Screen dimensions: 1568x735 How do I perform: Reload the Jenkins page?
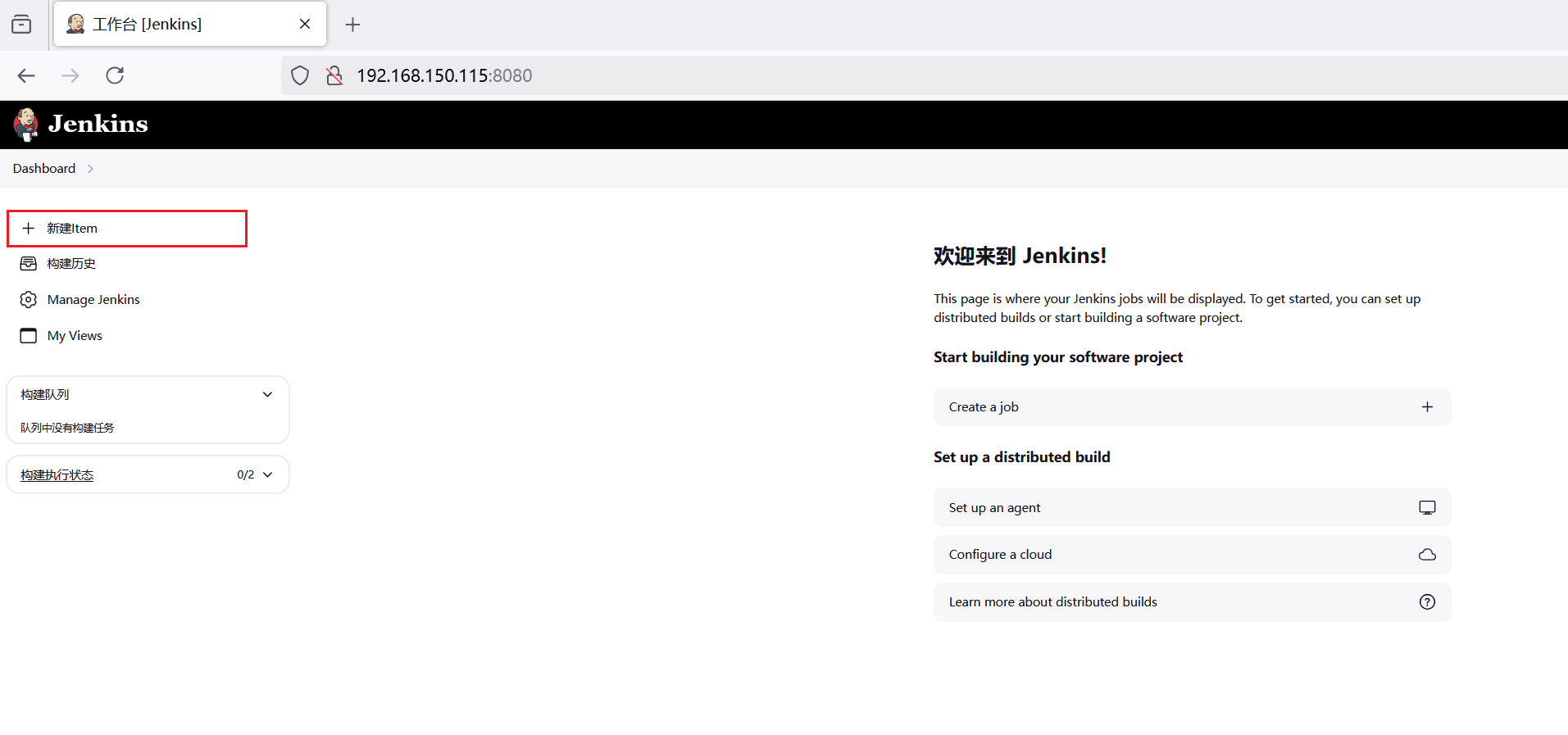point(115,75)
